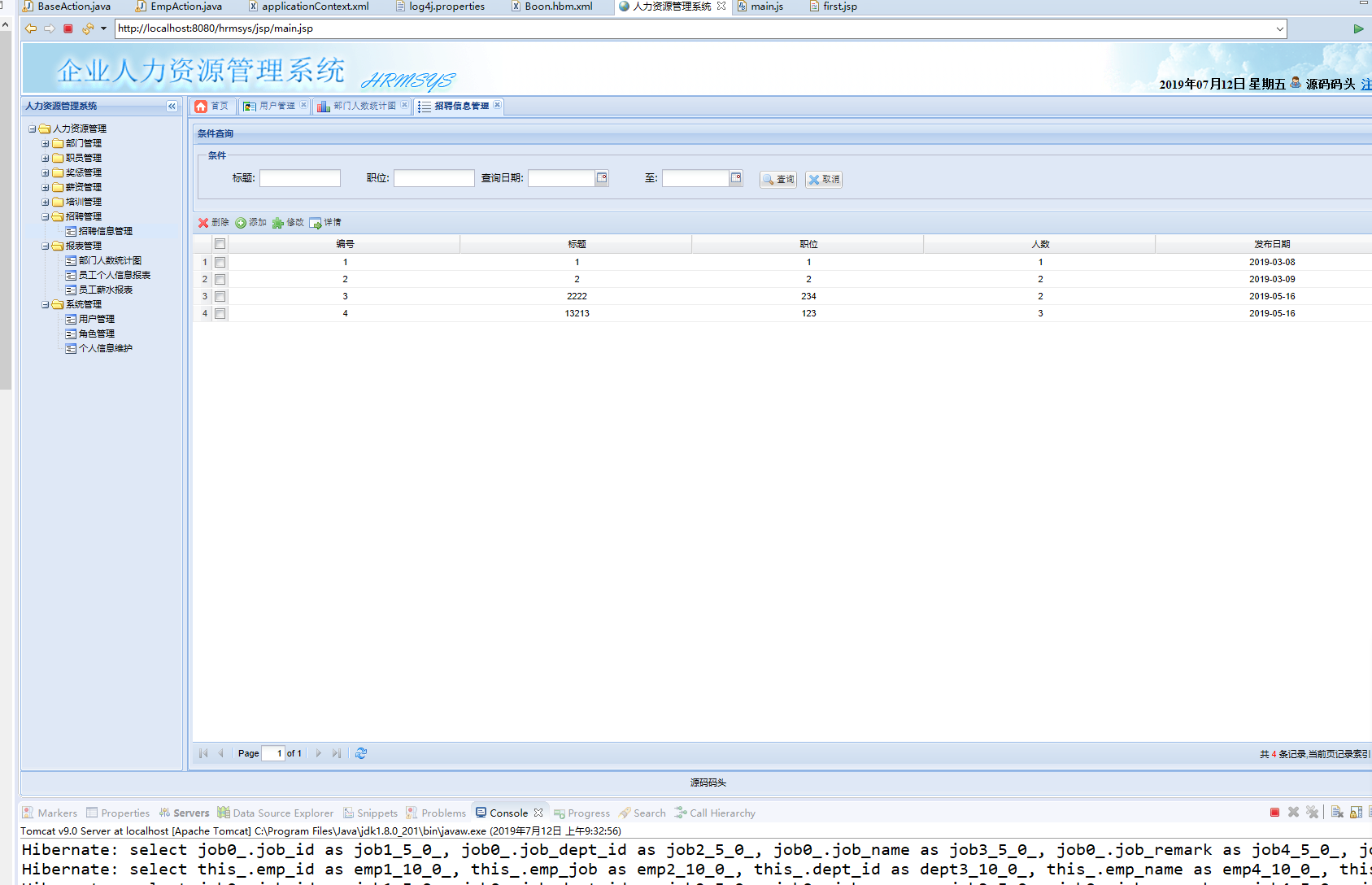The height and width of the screenshot is (885, 1372).
Task: Collapse the 系统管理 tree folder
Action: 46,305
